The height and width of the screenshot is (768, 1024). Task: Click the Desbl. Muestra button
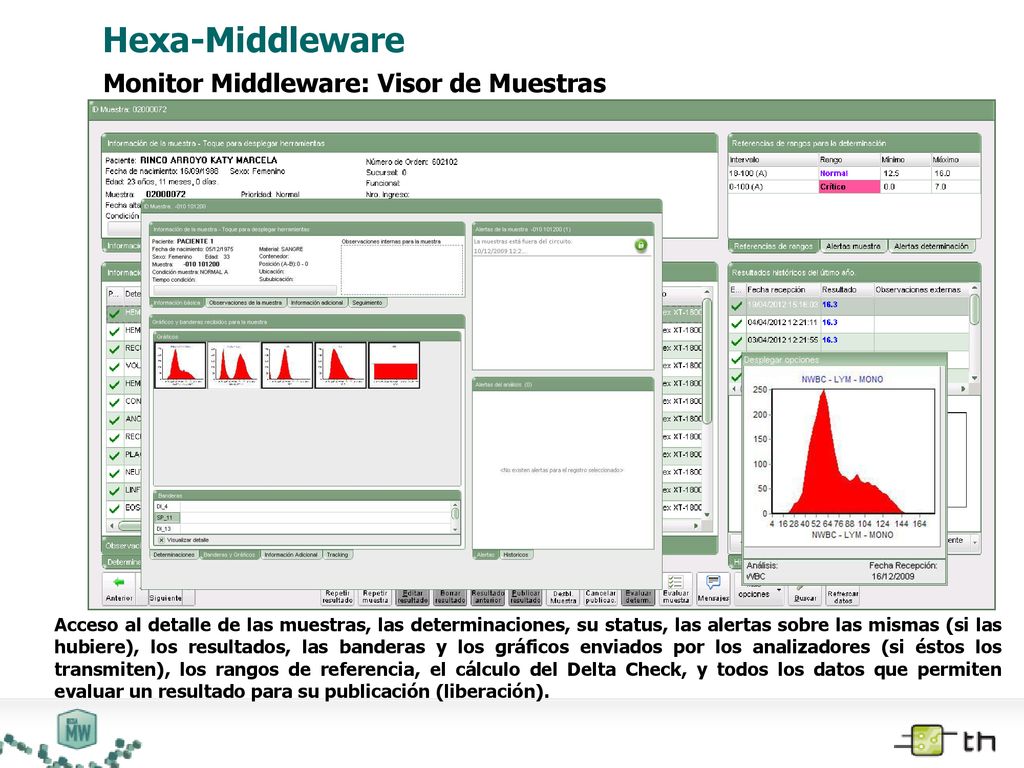pos(563,596)
